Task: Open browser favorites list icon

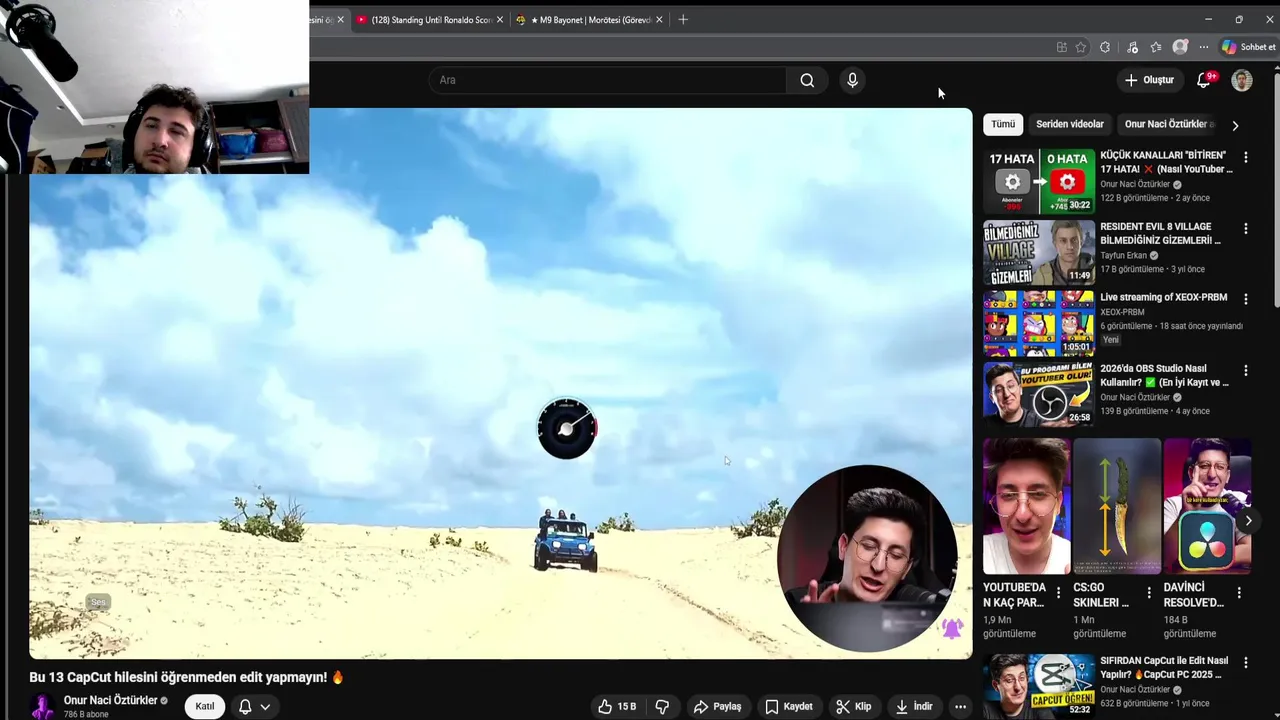Action: coord(1156,47)
